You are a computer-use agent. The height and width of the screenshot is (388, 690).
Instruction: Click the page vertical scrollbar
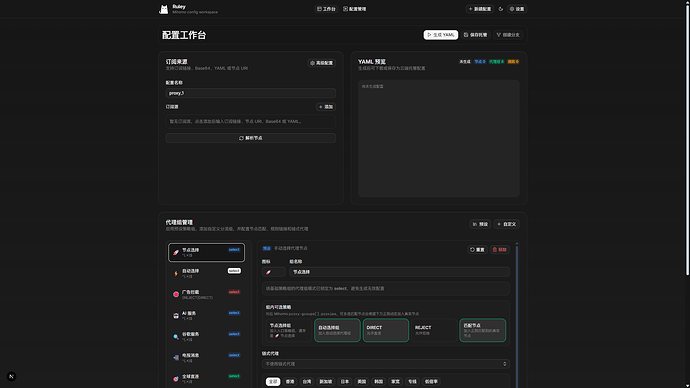click(687, 139)
